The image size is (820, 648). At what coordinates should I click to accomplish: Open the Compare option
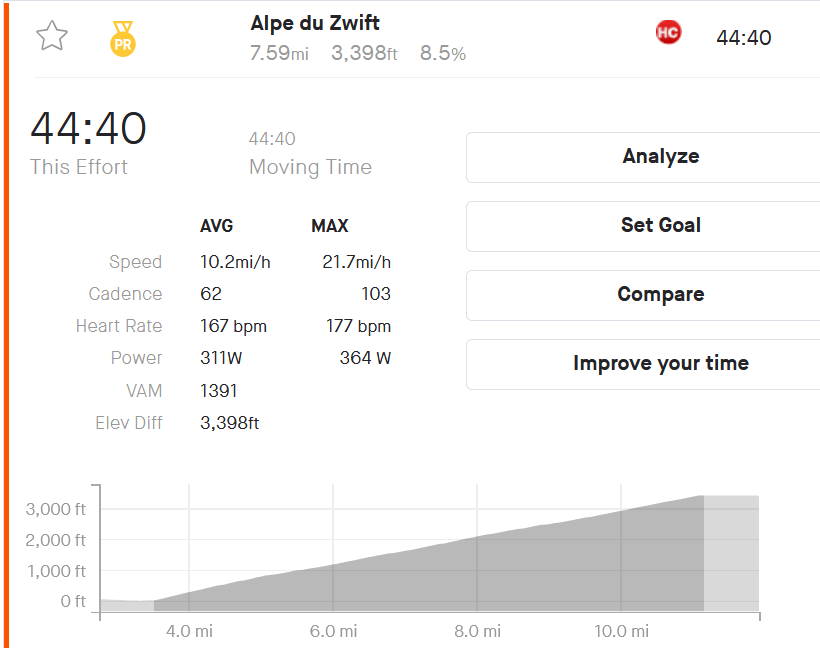pos(643,295)
